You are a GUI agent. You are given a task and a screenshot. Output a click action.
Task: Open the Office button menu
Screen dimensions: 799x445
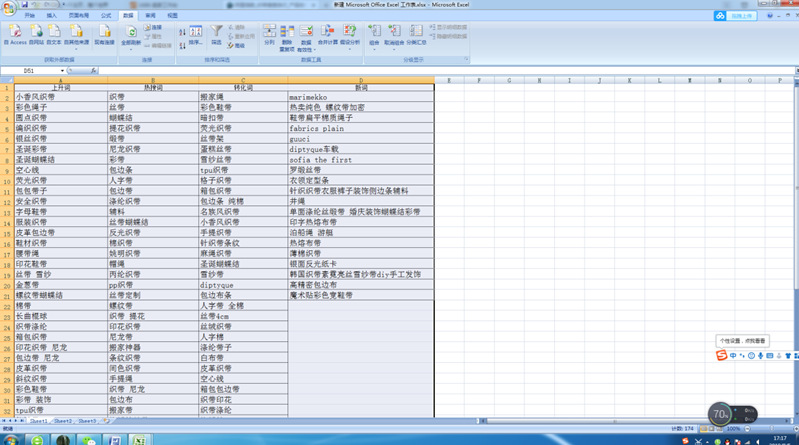coord(9,9)
